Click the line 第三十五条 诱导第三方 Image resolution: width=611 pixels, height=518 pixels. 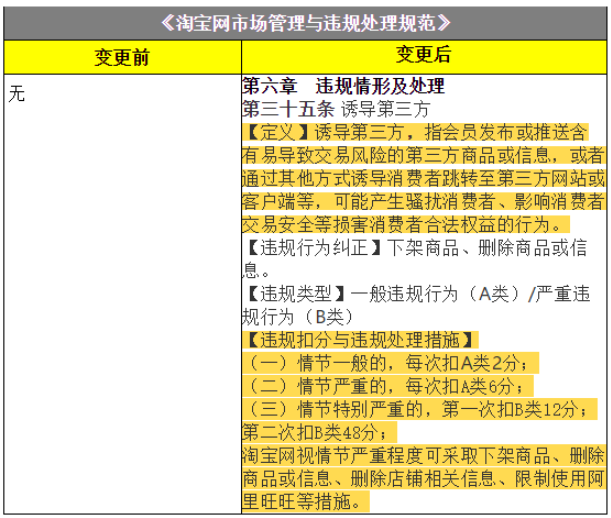click(336, 109)
